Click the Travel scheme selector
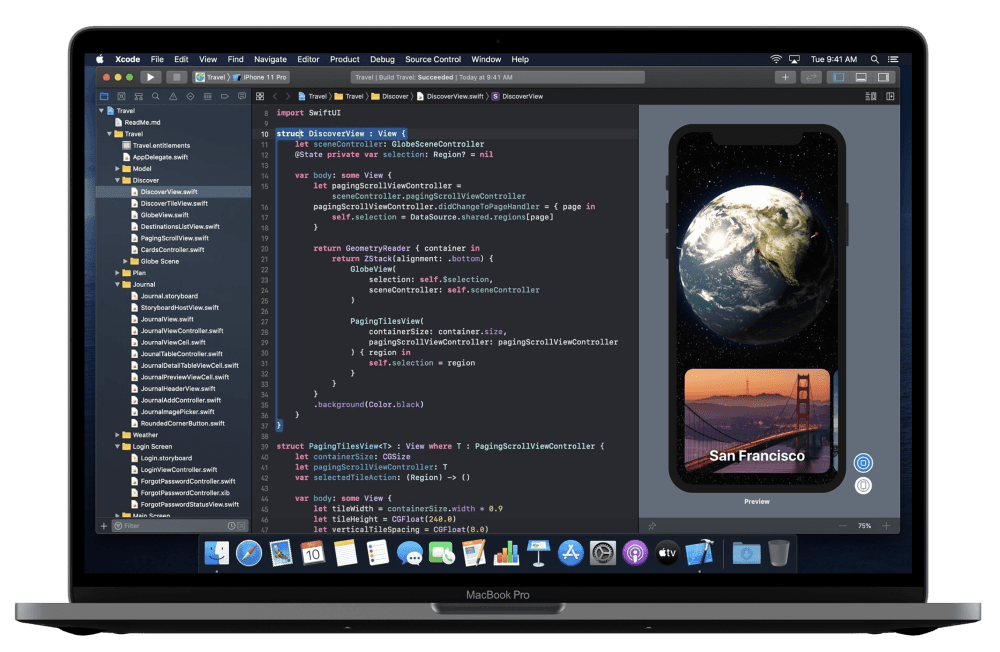Image resolution: width=1000 pixels, height=652 pixels. [211, 77]
